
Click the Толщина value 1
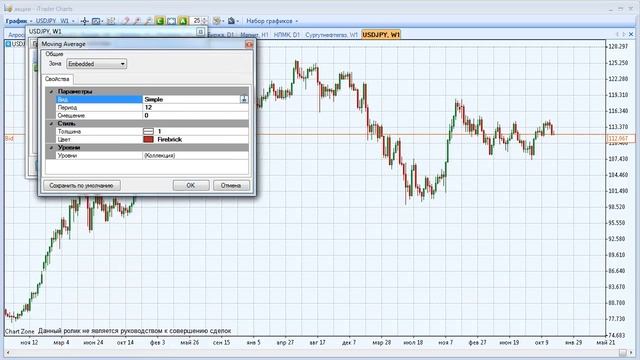(x=195, y=131)
